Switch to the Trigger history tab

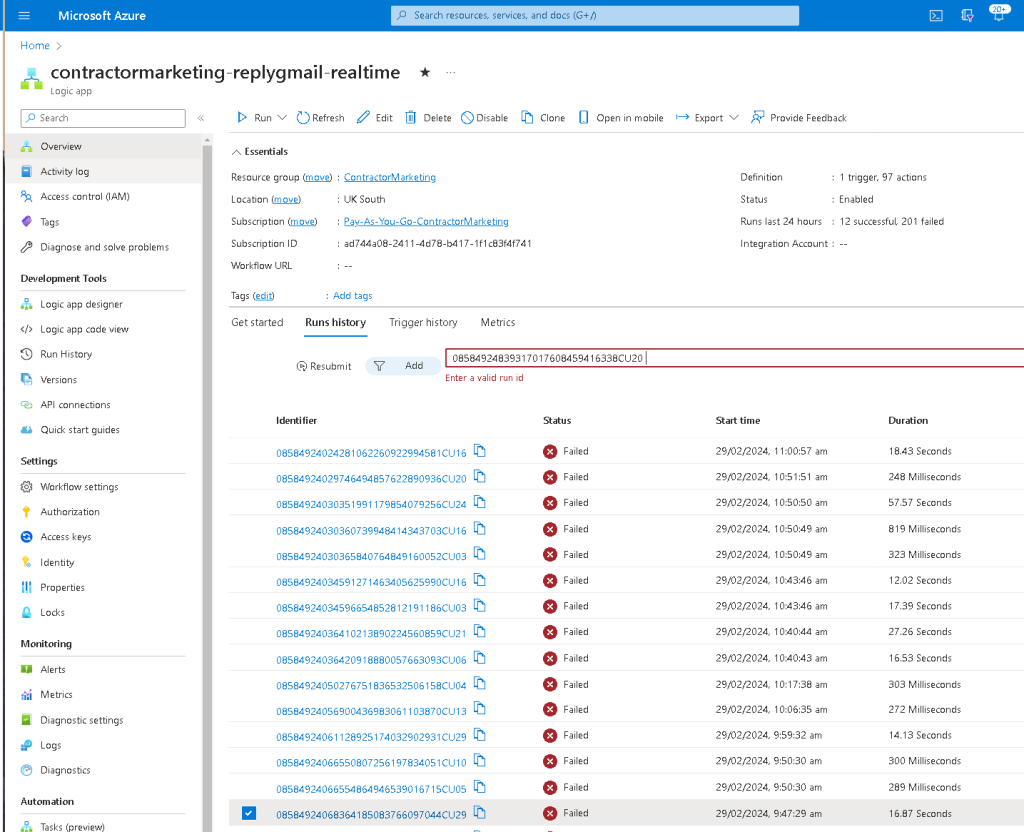click(423, 322)
